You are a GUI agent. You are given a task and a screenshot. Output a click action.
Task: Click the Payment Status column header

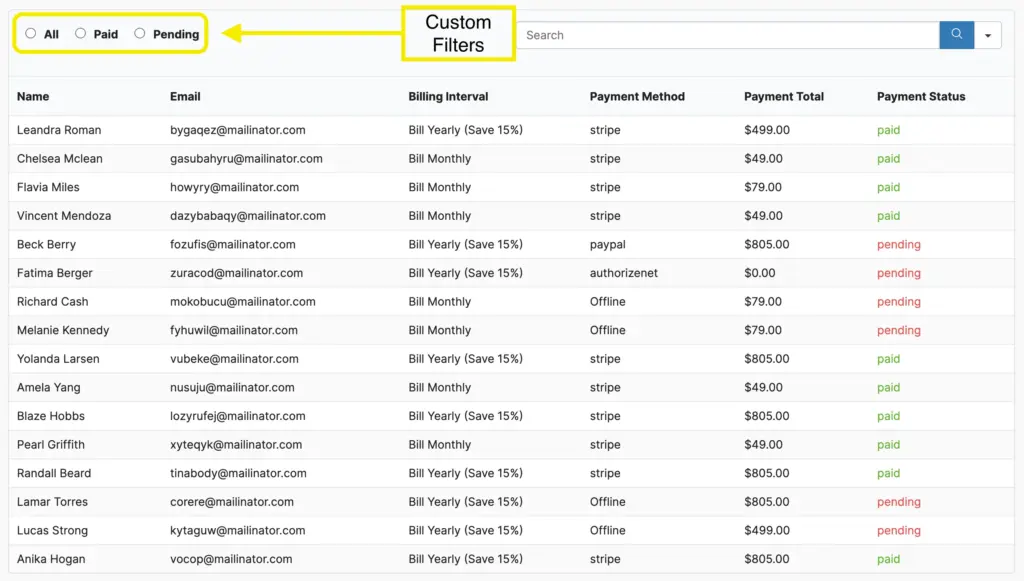coord(920,96)
